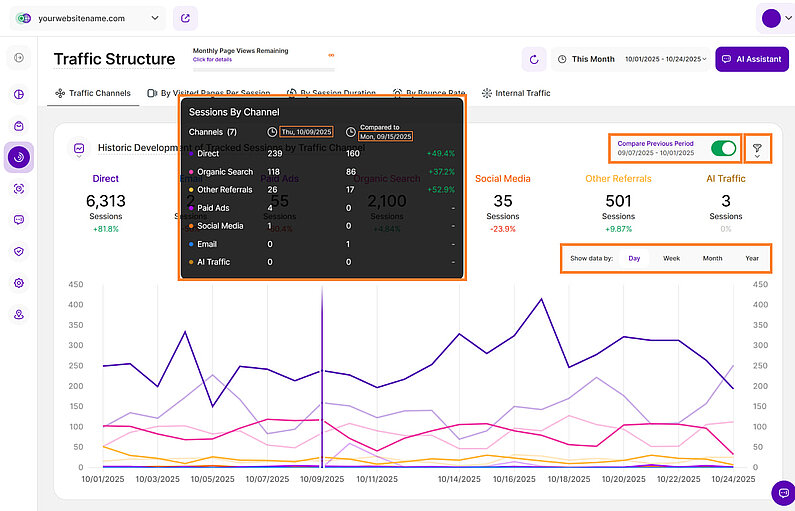Toggle Compare Previous Period switch
The image size is (795, 511).
pos(723,149)
